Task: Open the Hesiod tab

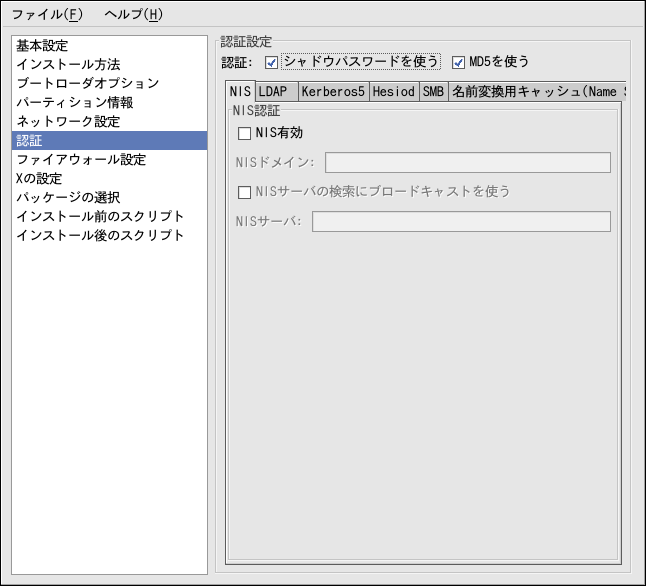Action: pyautogui.click(x=393, y=92)
